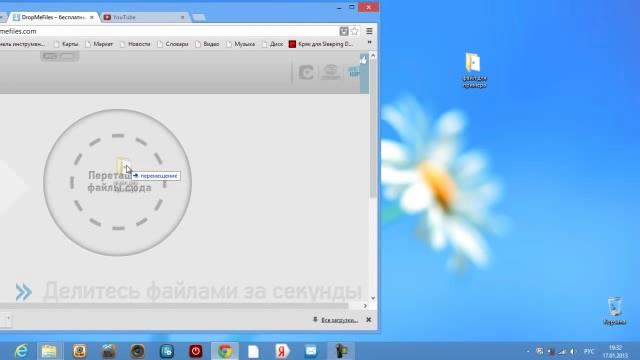Click the red tray icon beside network

click(x=551, y=351)
